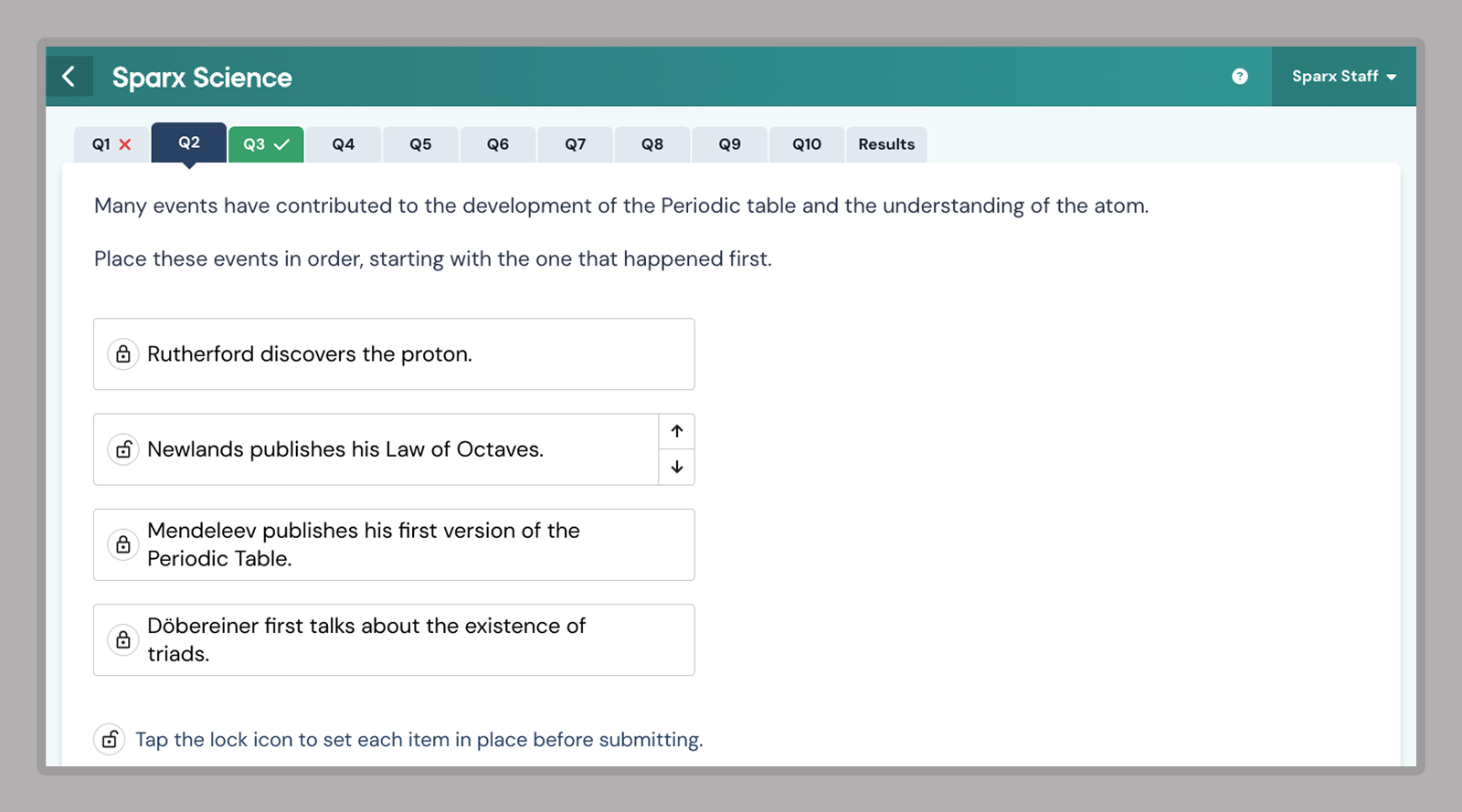Image resolution: width=1462 pixels, height=812 pixels.
Task: Move Newlands item down with the arrow
Action: click(x=676, y=467)
